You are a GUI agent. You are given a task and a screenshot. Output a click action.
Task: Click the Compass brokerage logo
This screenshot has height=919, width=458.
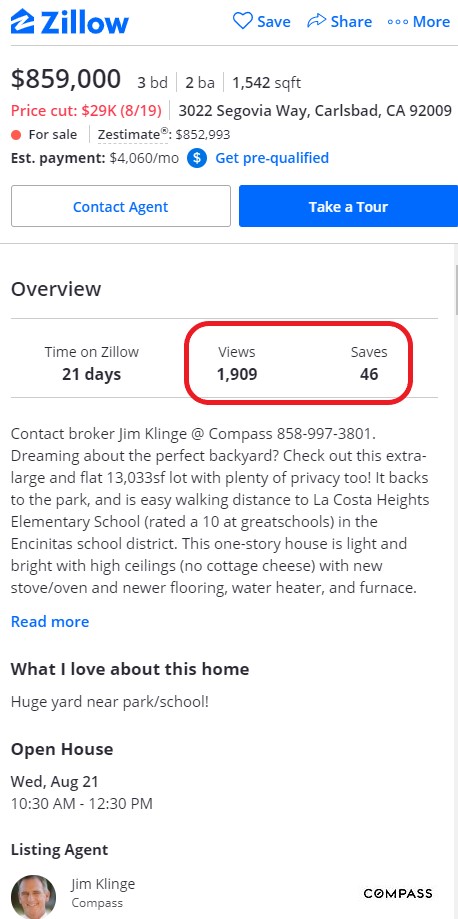click(x=398, y=894)
